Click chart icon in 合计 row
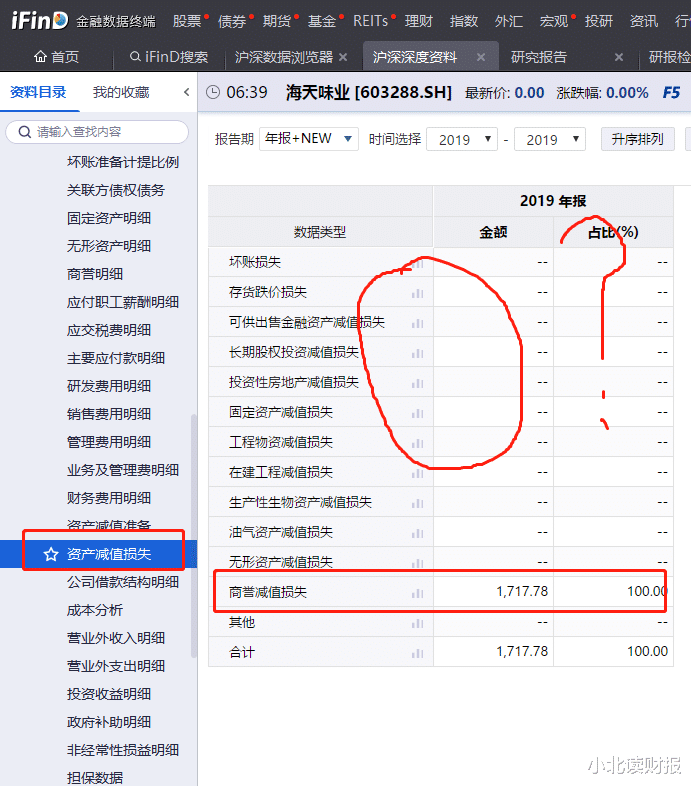The image size is (691, 786). pyautogui.click(x=418, y=654)
